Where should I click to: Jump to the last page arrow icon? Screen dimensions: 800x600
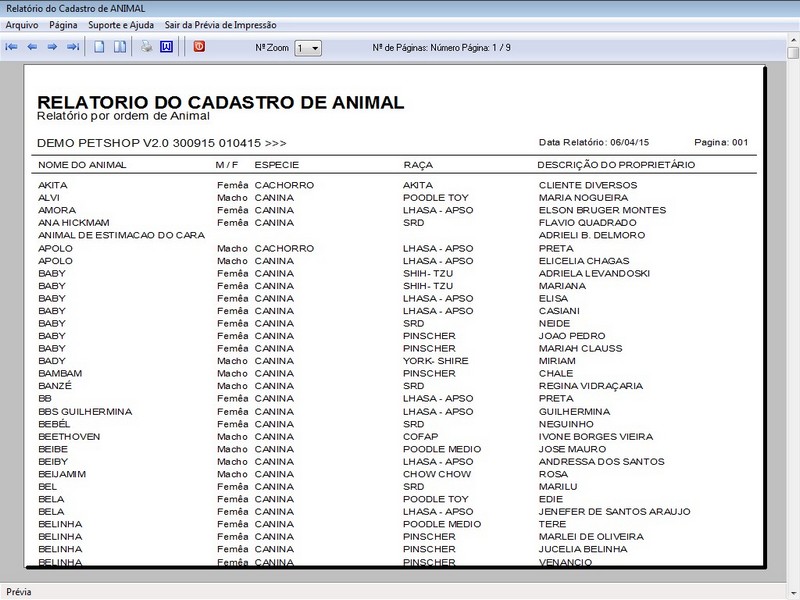pyautogui.click(x=73, y=47)
